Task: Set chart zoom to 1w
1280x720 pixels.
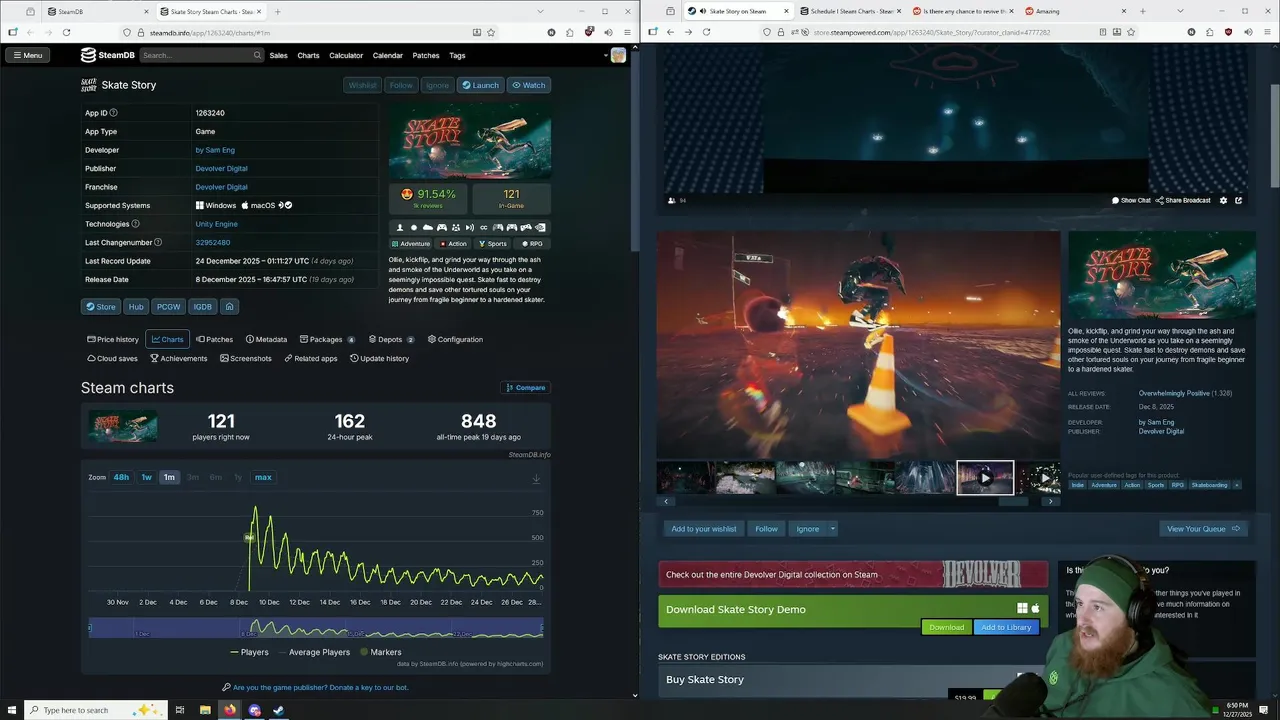Action: point(146,477)
